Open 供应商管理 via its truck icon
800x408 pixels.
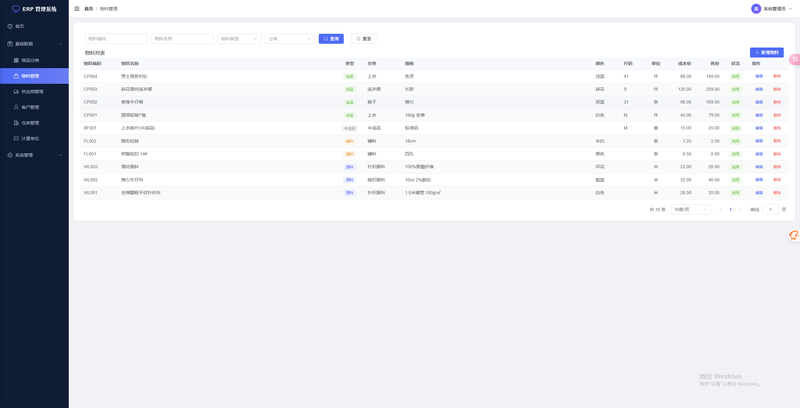click(x=16, y=92)
